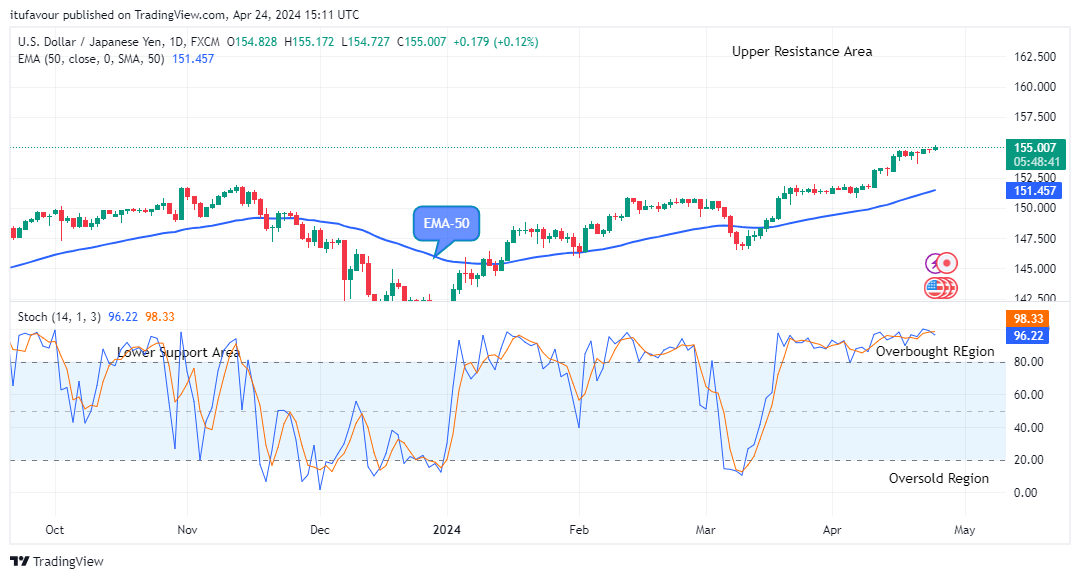The height and width of the screenshot is (579, 1080).
Task: Click the purple lightning event icon
Action: 934,263
